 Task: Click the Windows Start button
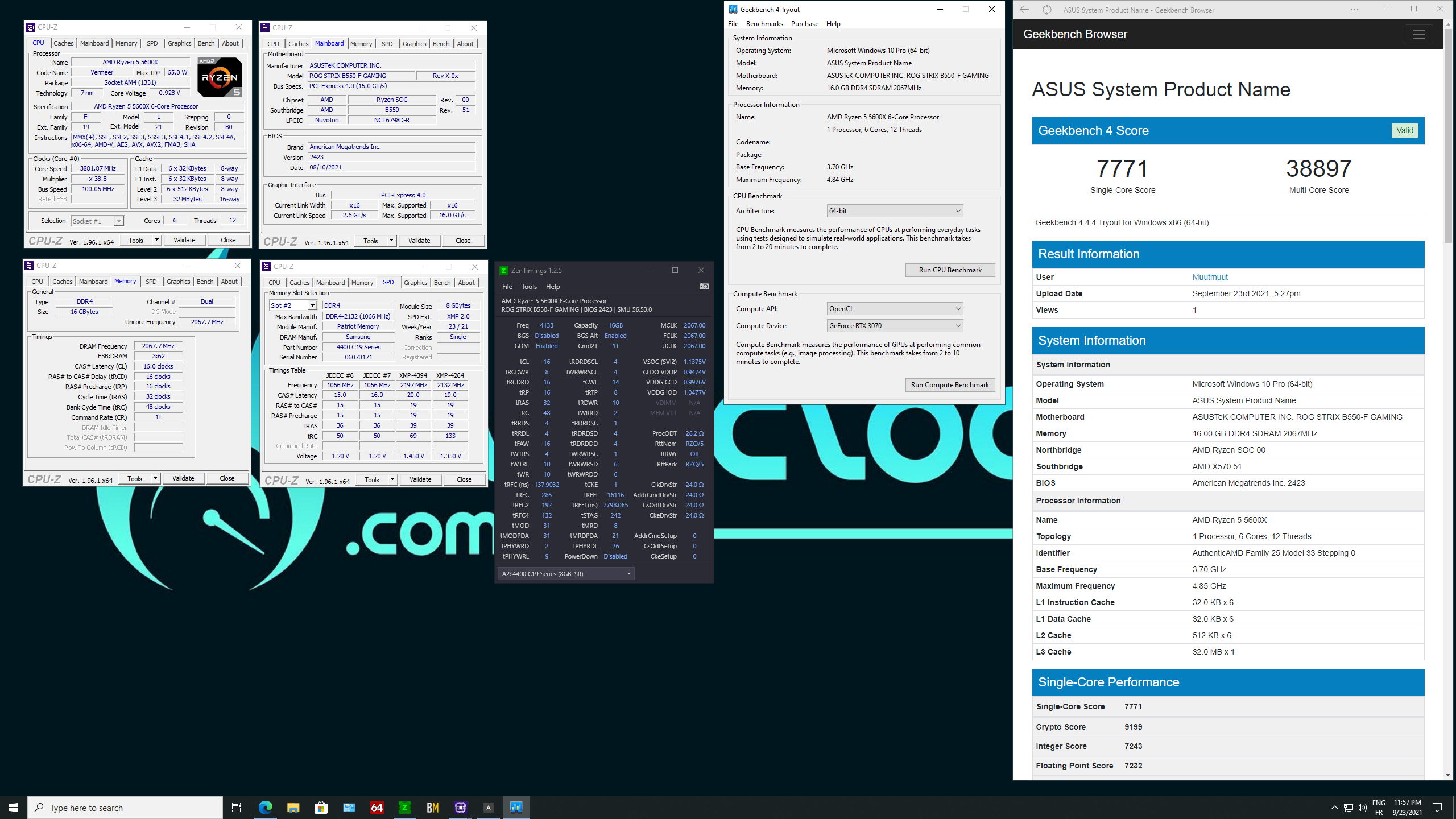(14, 808)
